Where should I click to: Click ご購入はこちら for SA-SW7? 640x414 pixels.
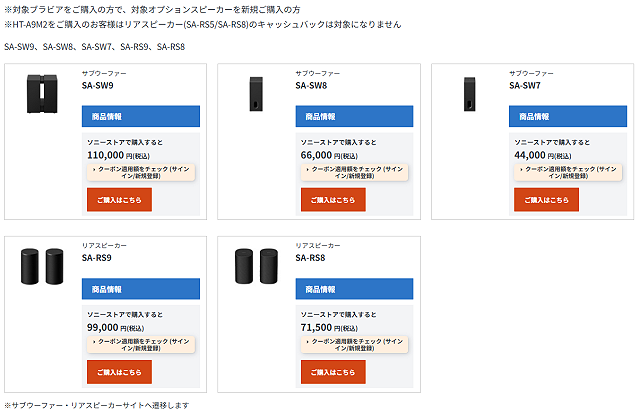(547, 200)
